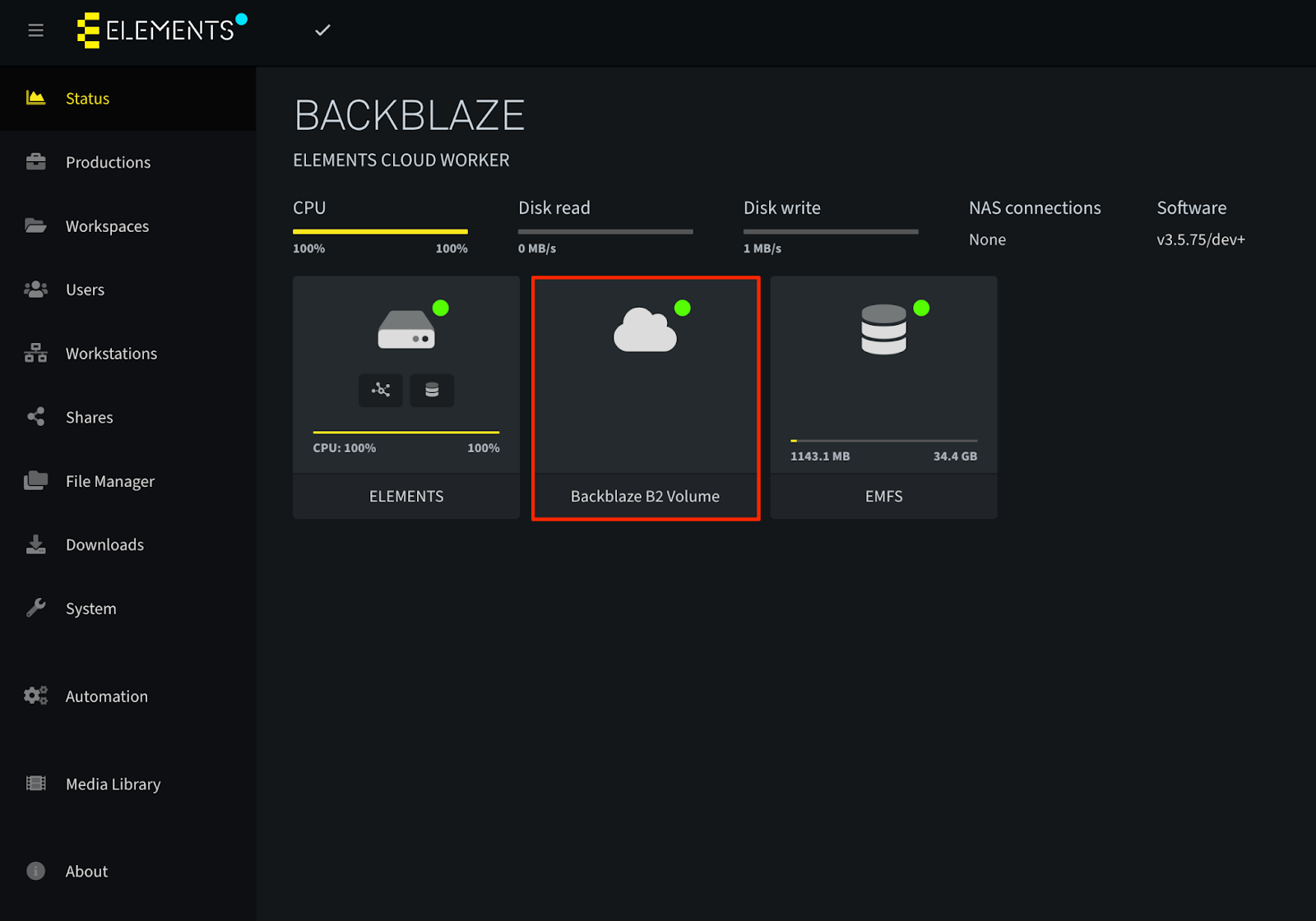Open Workstations in sidebar

pos(127,353)
